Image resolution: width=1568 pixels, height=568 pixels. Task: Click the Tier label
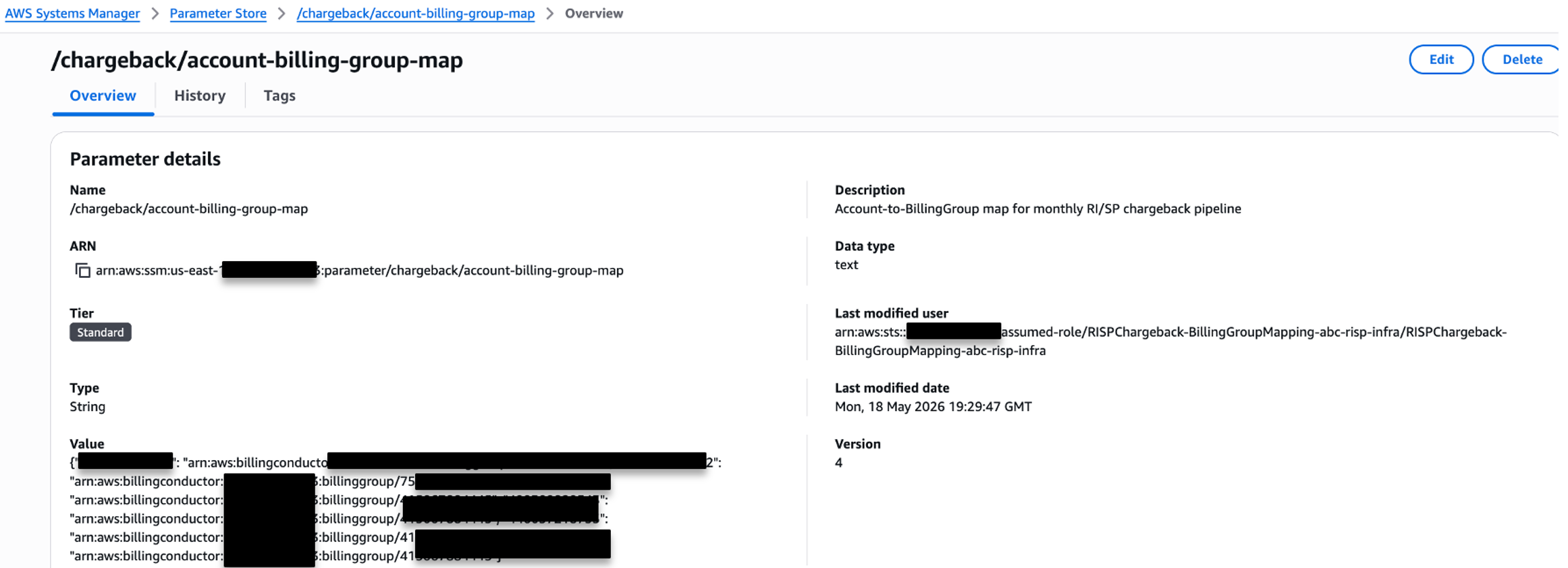click(82, 314)
